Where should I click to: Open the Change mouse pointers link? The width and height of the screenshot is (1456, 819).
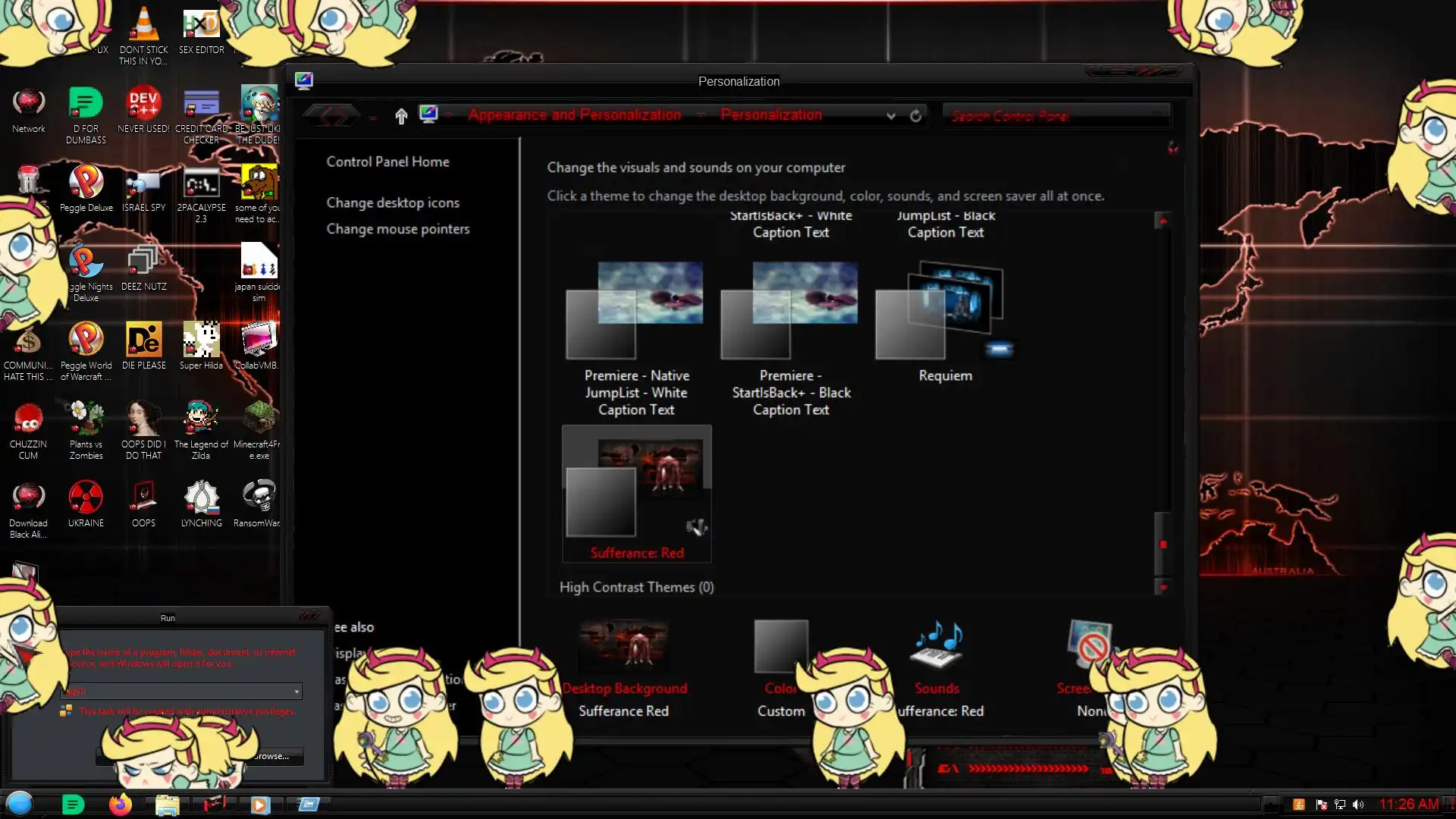(397, 229)
